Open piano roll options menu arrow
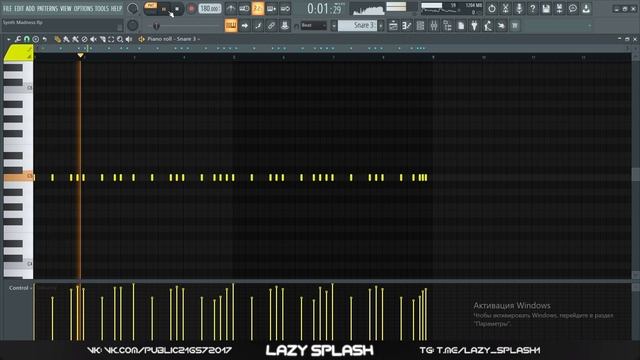 click(x=9, y=39)
